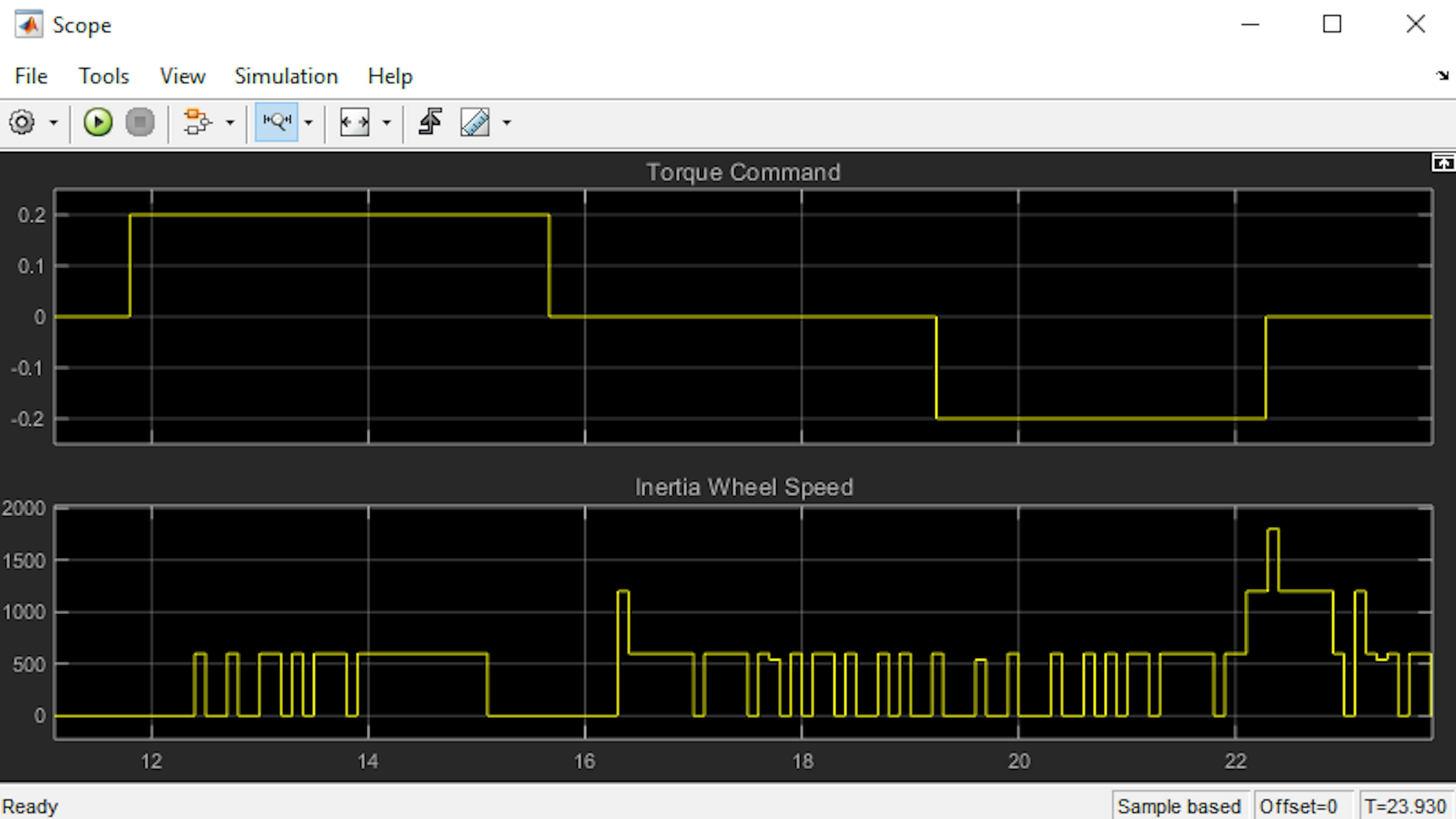Run the simulation with the green play button
This screenshot has width=1456, height=819.
pyautogui.click(x=98, y=122)
